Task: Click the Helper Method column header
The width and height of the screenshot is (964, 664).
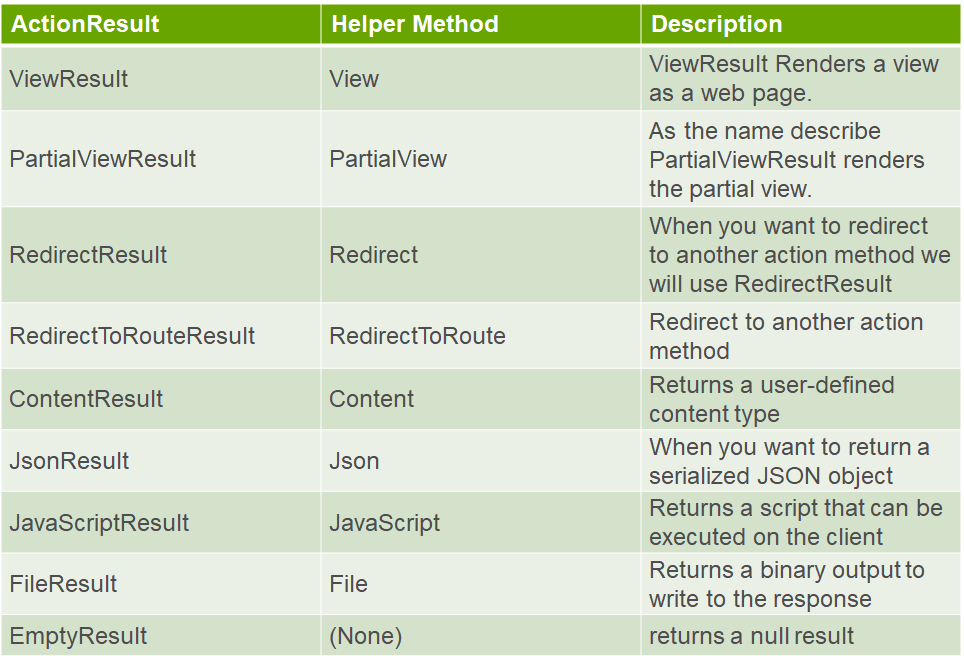Action: pyautogui.click(x=481, y=24)
